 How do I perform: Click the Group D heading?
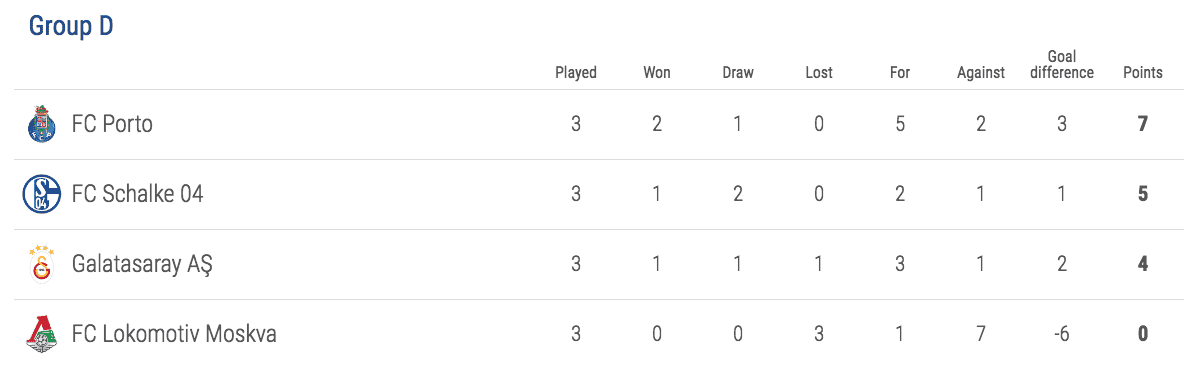click(71, 26)
